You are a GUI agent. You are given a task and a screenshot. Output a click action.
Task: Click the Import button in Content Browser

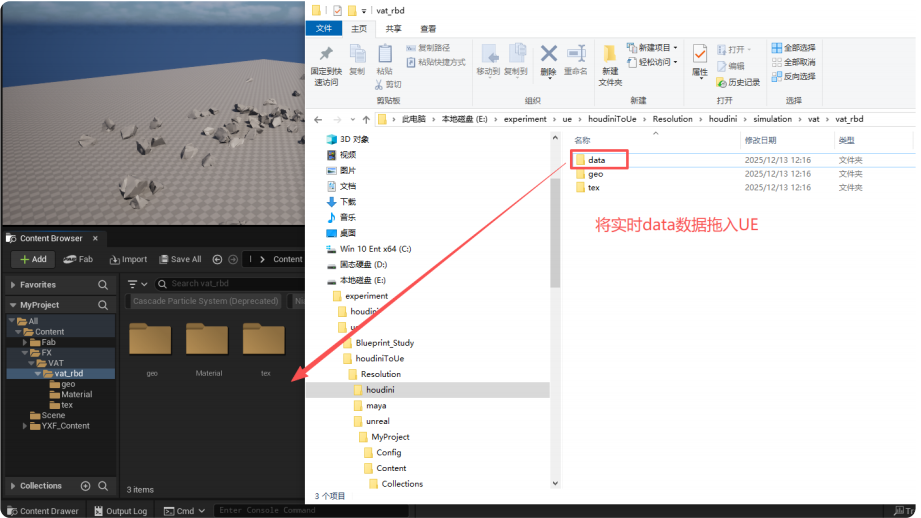[x=128, y=259]
